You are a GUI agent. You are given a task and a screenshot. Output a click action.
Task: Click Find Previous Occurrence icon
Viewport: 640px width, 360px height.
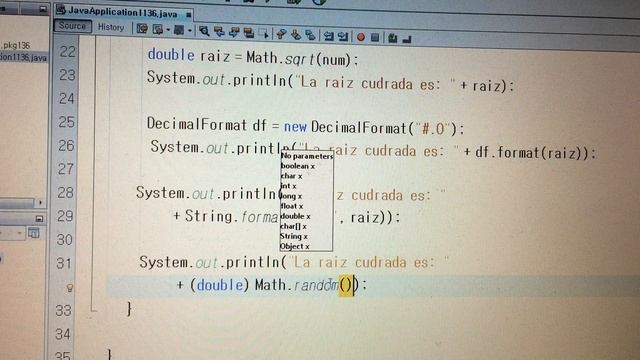click(219, 32)
